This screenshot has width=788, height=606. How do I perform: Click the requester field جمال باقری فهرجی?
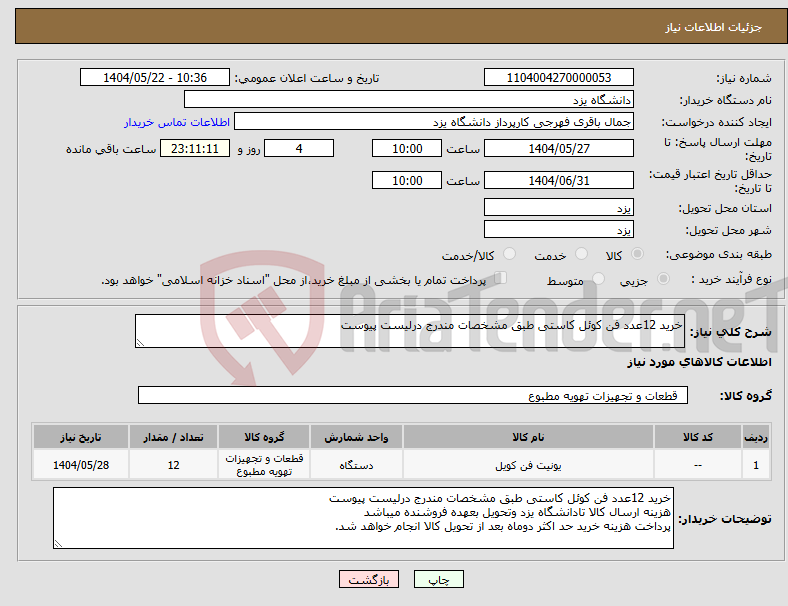coord(434,122)
